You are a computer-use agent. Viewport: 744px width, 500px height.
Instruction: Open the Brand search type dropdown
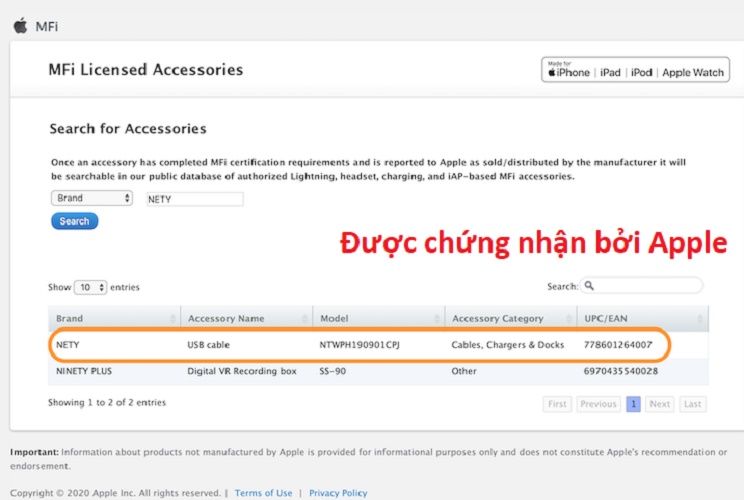pos(92,198)
